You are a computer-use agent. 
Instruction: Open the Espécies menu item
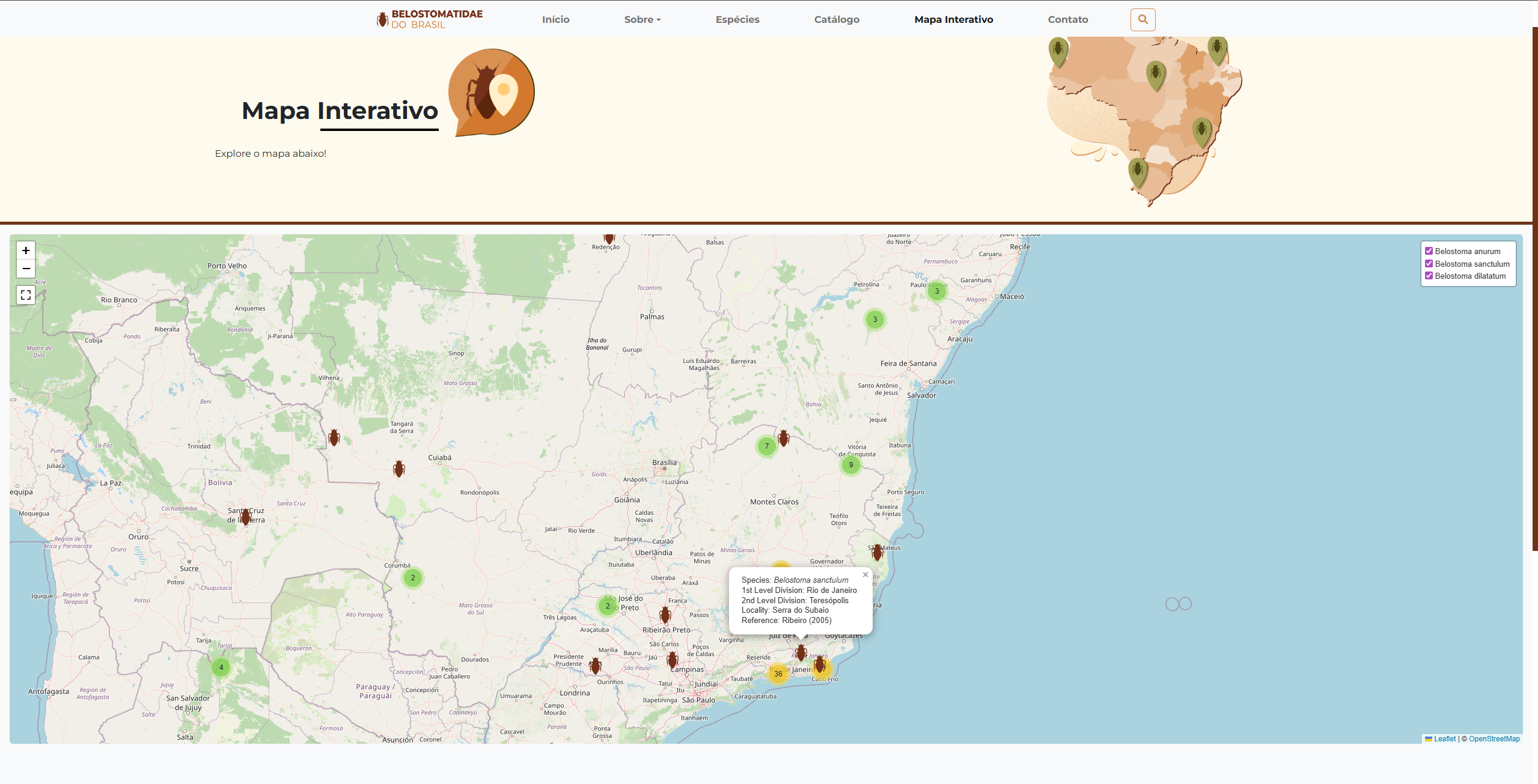[x=737, y=19]
